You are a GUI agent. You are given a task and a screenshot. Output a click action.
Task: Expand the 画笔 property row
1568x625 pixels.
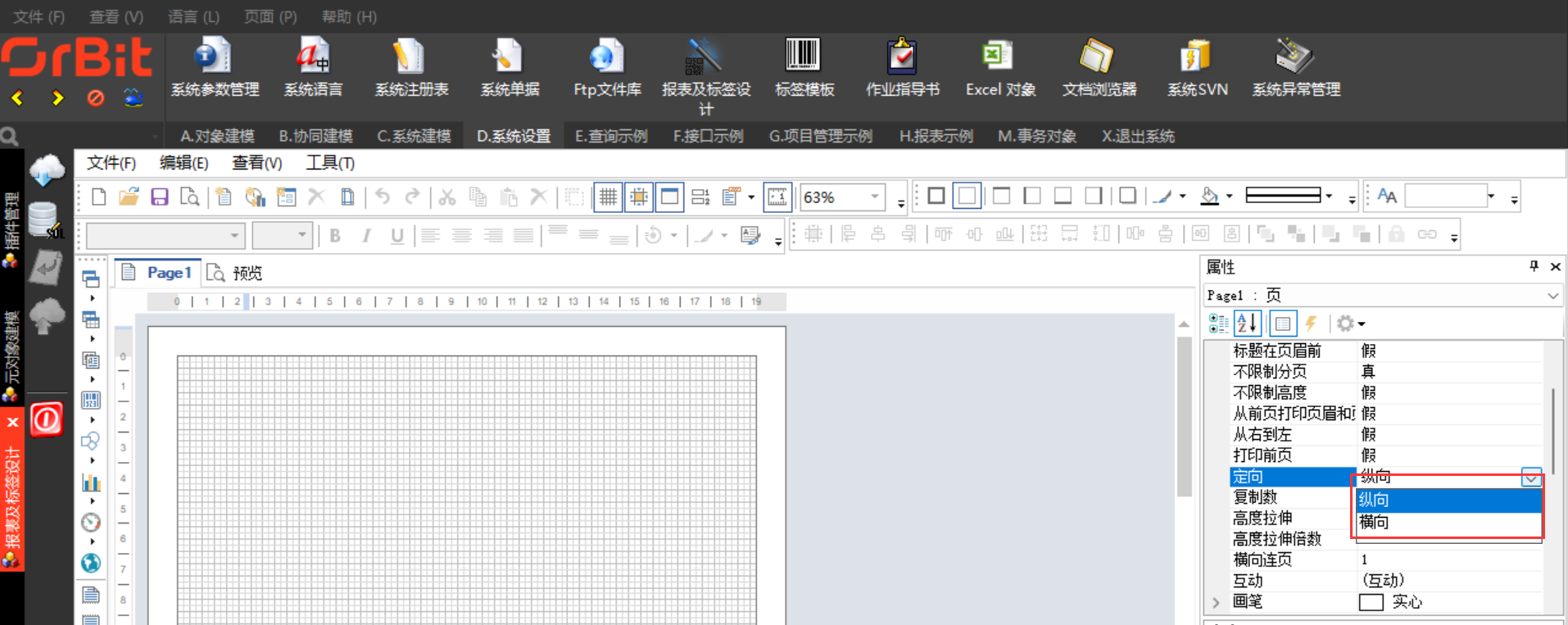1216,602
